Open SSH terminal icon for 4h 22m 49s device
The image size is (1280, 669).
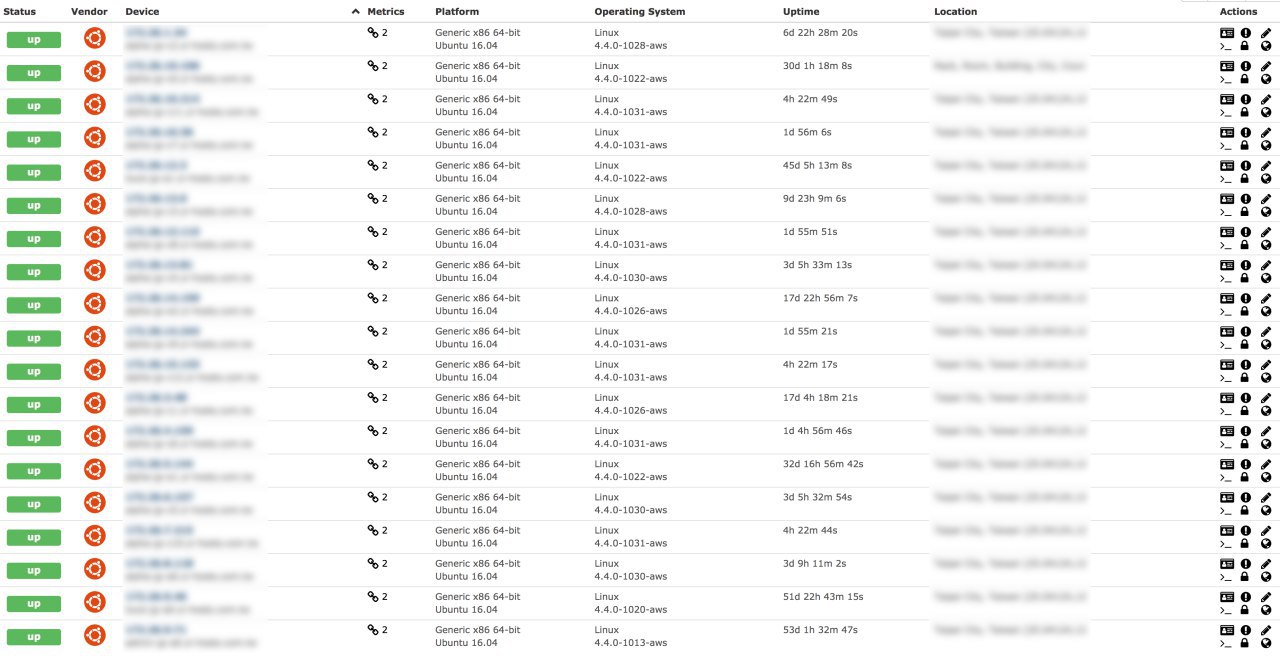[1226, 112]
